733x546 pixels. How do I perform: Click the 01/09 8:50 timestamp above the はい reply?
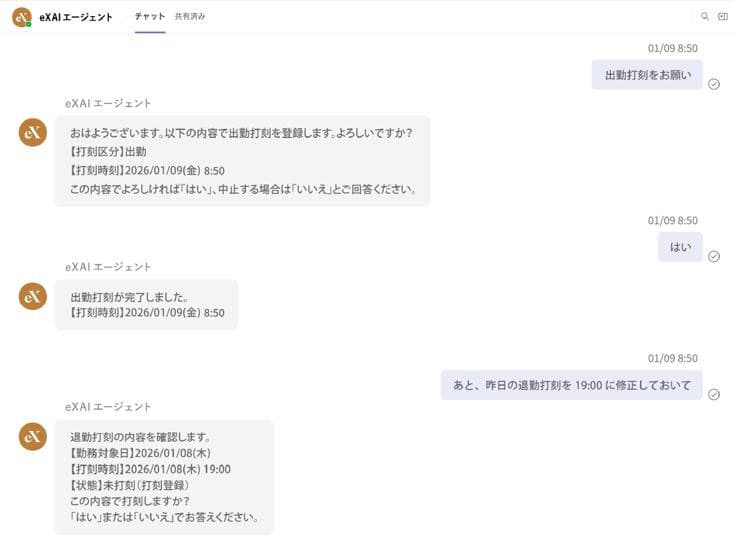coord(673,220)
